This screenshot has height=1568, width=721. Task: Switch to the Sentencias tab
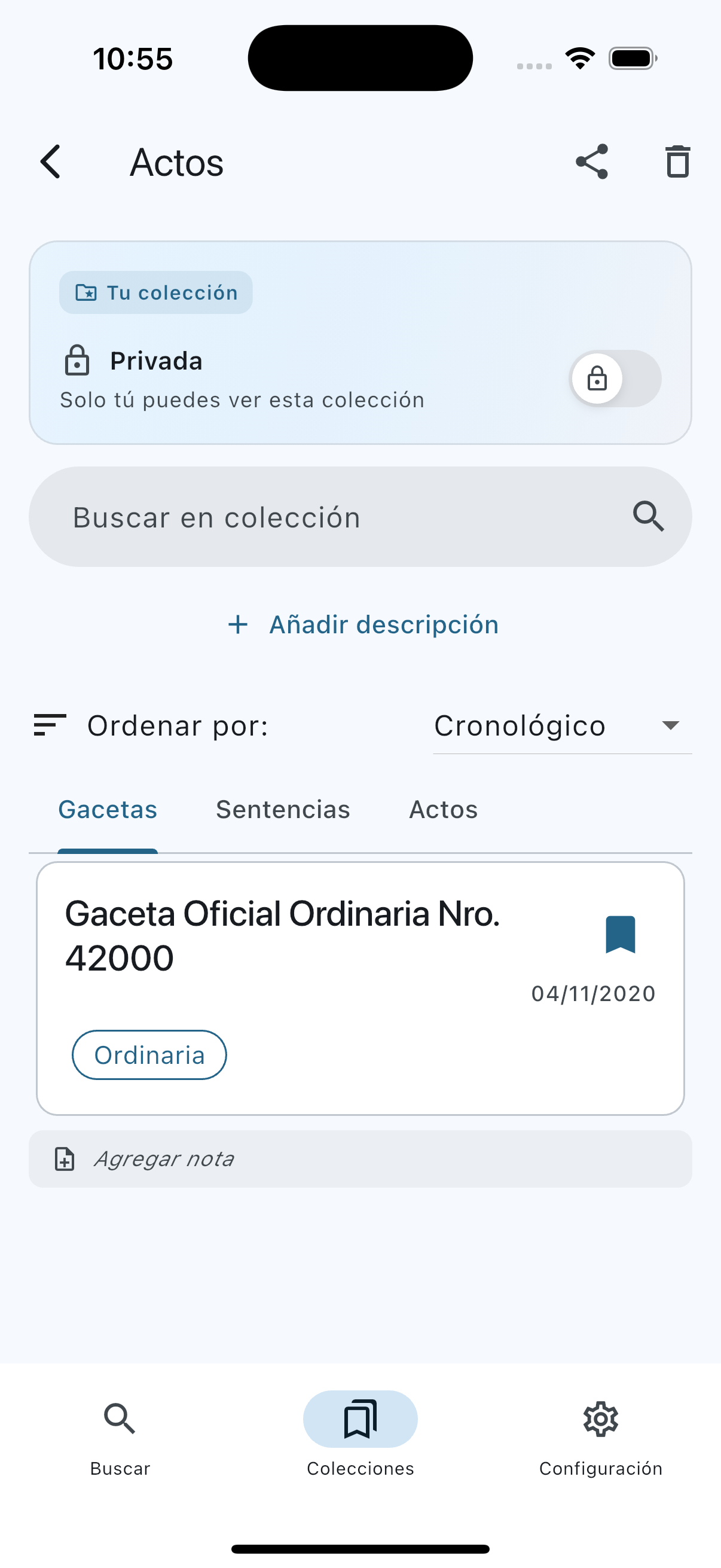283,810
